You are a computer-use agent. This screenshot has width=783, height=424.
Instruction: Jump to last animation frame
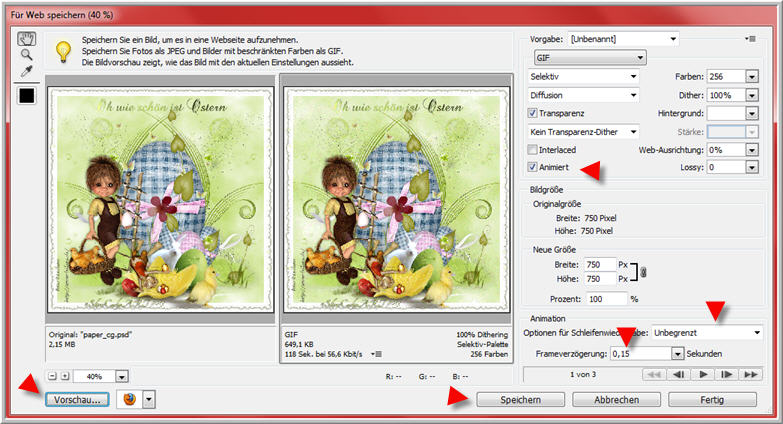point(750,374)
